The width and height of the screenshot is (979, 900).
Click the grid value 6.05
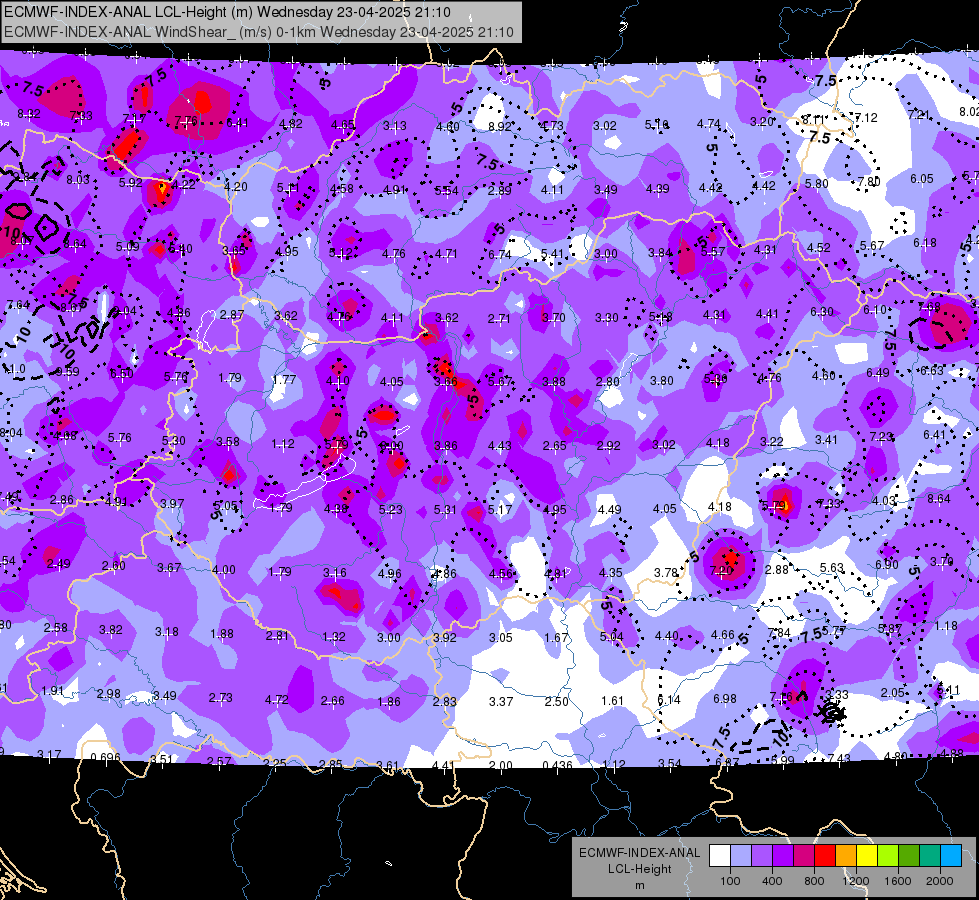click(x=922, y=179)
